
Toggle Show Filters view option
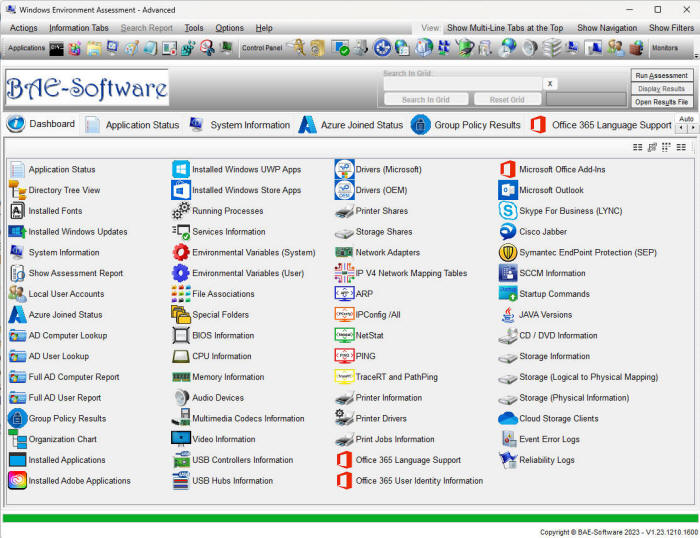click(x=671, y=28)
